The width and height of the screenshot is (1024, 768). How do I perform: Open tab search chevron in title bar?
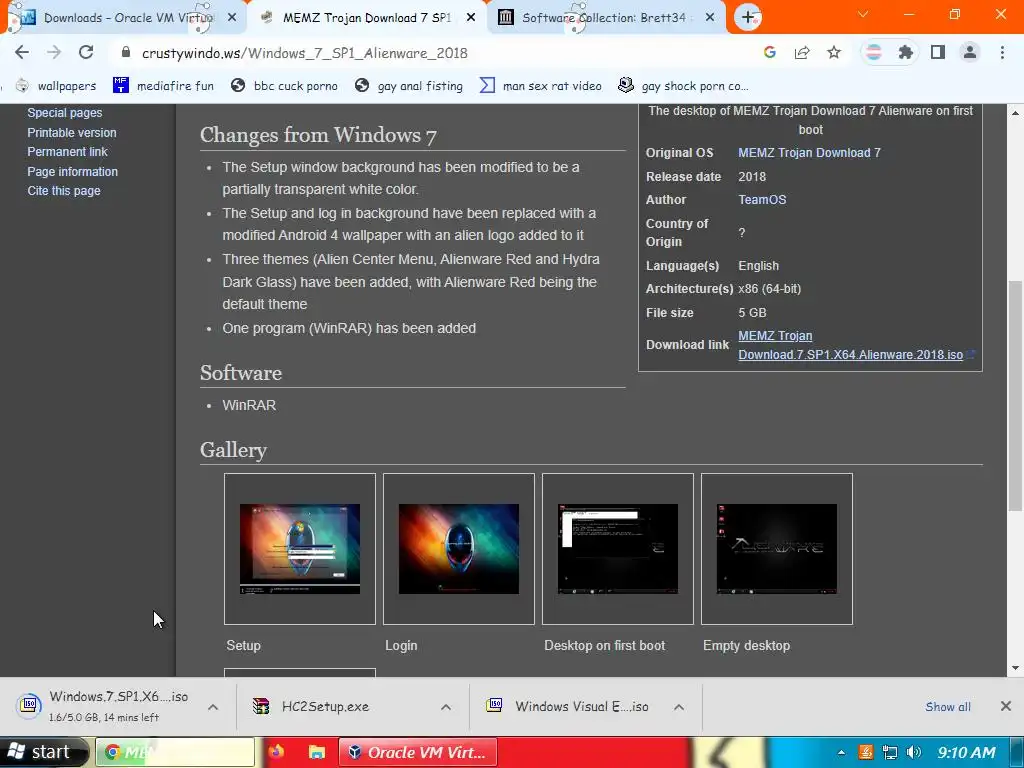point(863,14)
